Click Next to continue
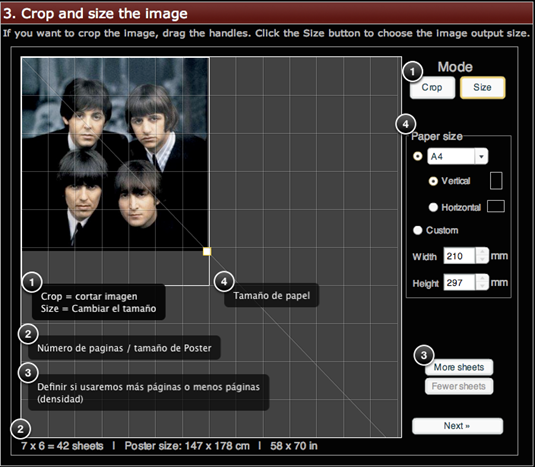Image resolution: width=535 pixels, height=467 pixels. pyautogui.click(x=457, y=426)
